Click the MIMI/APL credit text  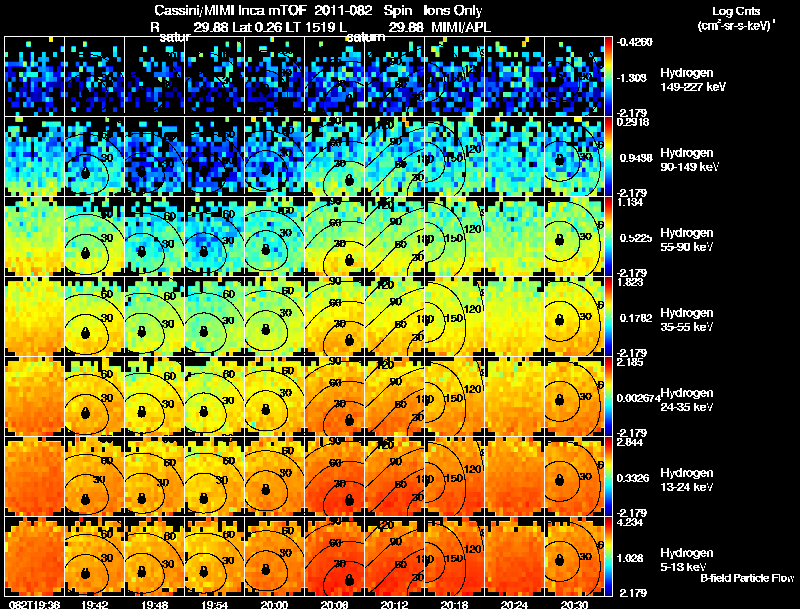pyautogui.click(x=460, y=27)
